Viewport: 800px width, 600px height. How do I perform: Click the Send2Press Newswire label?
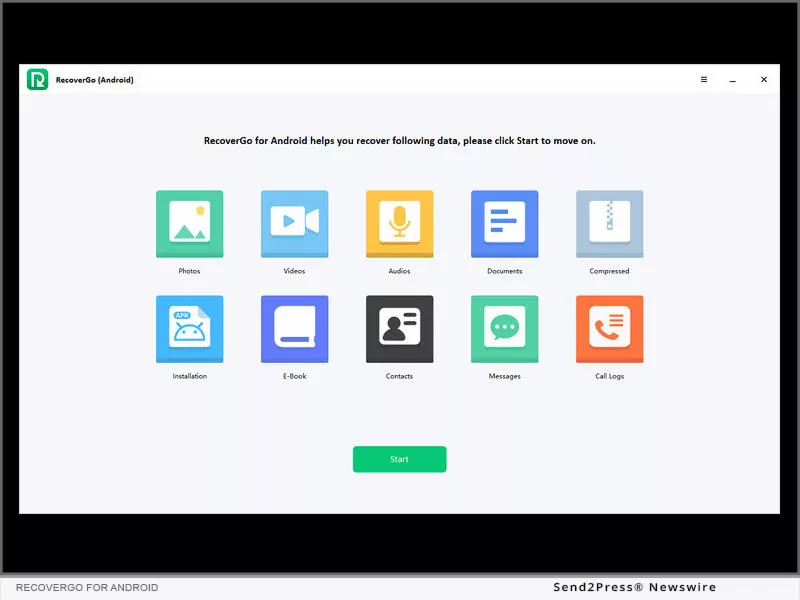635,587
